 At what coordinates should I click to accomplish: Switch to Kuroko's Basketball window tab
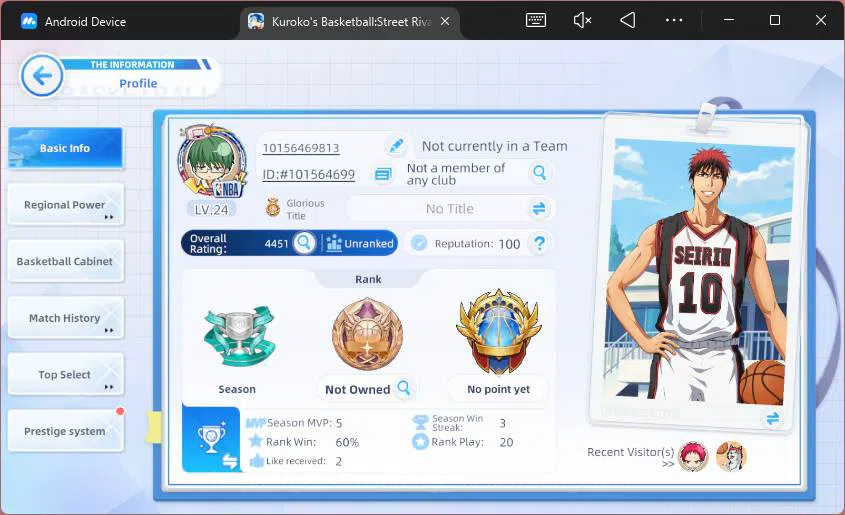349,22
